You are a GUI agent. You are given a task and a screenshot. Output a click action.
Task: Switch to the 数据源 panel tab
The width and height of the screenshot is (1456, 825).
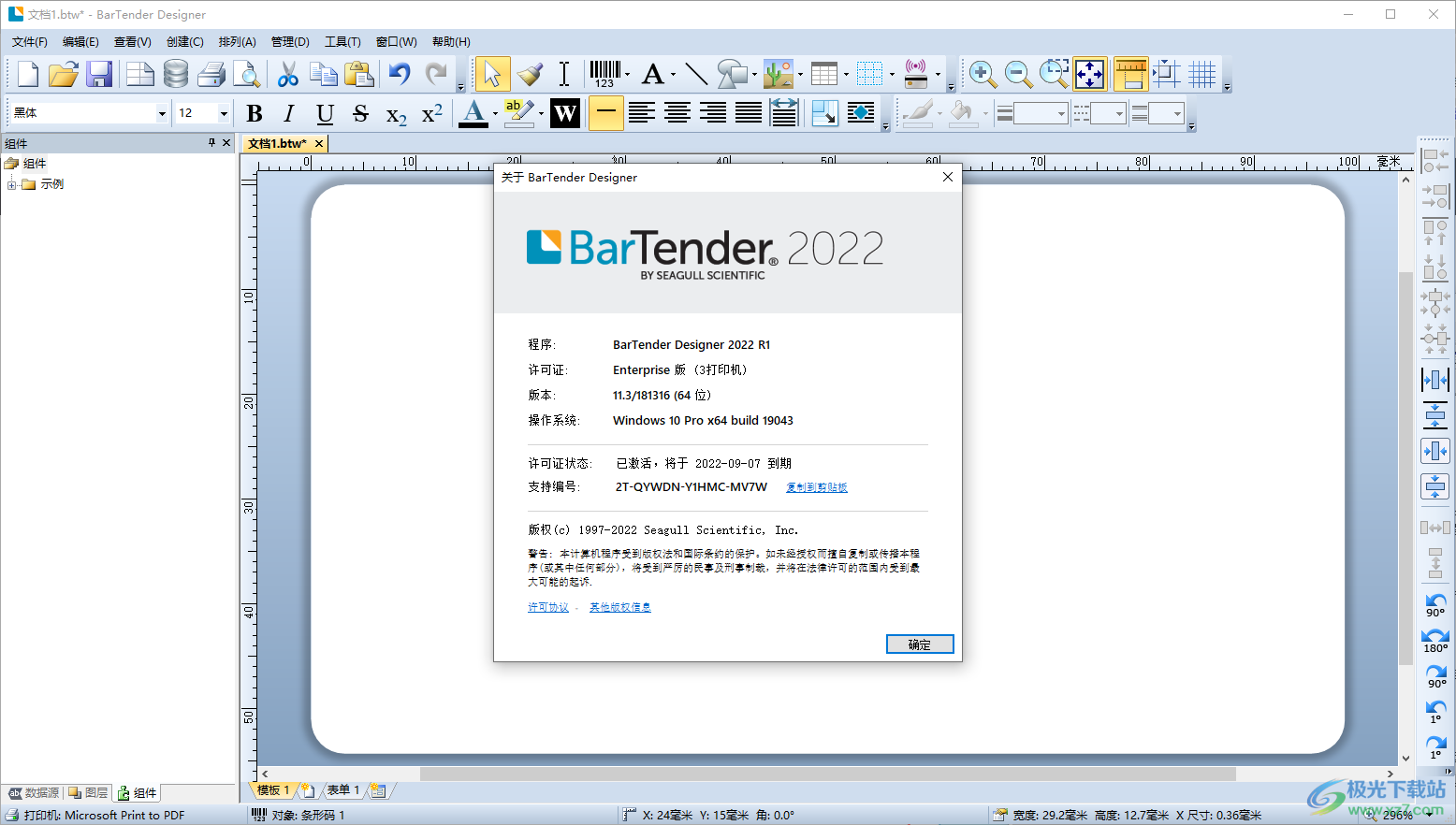pos(35,792)
